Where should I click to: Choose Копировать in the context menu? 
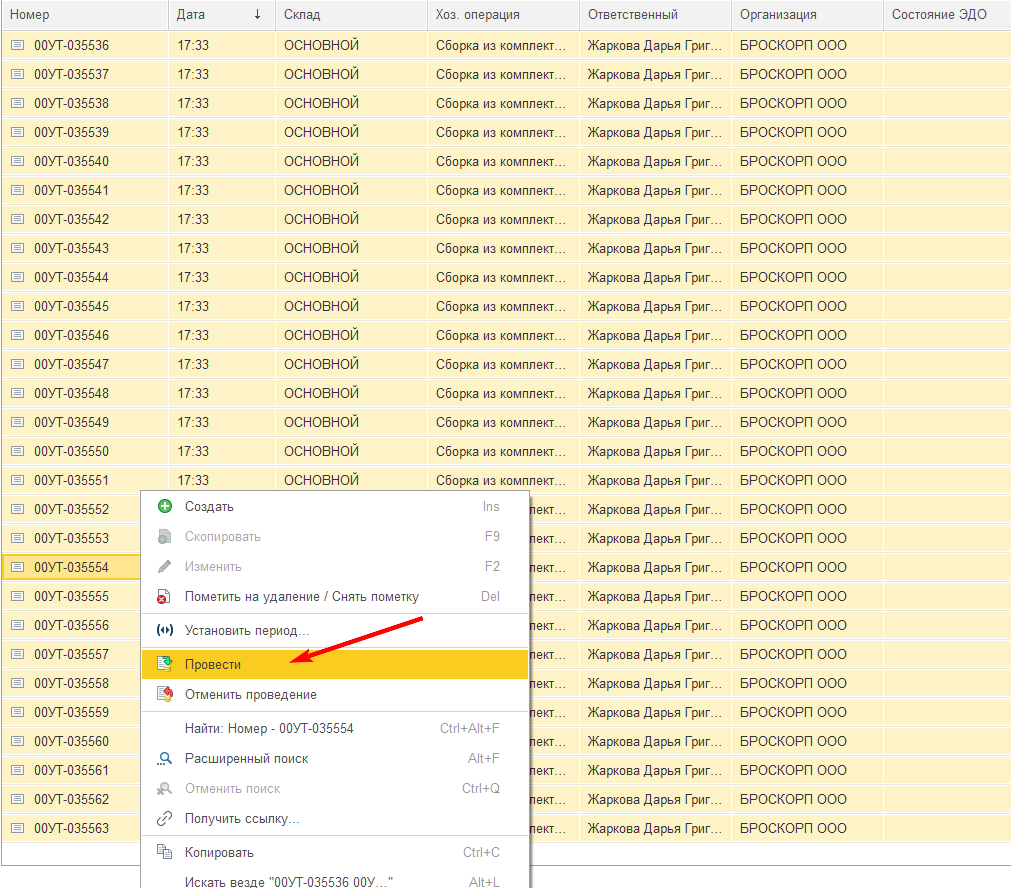coord(219,853)
